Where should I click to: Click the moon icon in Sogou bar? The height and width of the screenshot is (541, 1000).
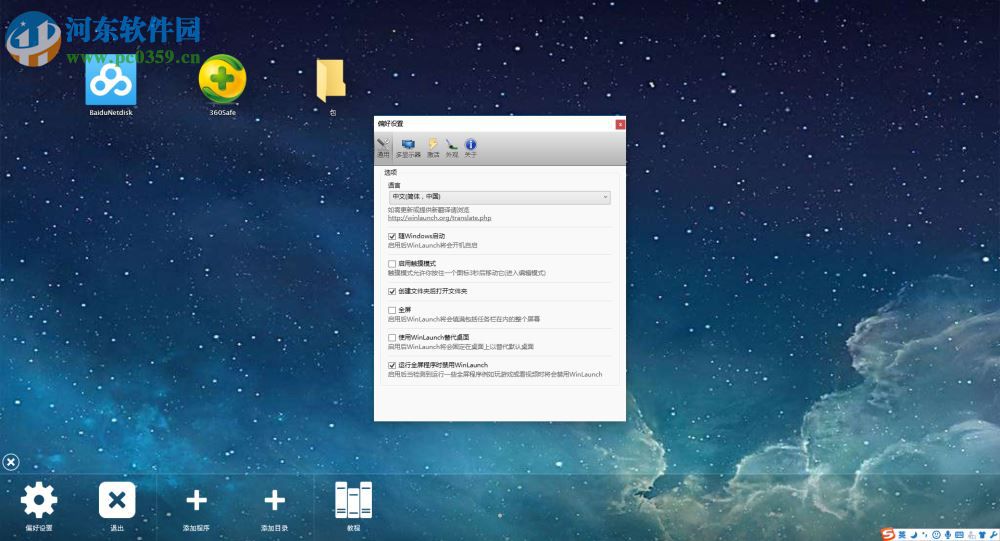(914, 535)
